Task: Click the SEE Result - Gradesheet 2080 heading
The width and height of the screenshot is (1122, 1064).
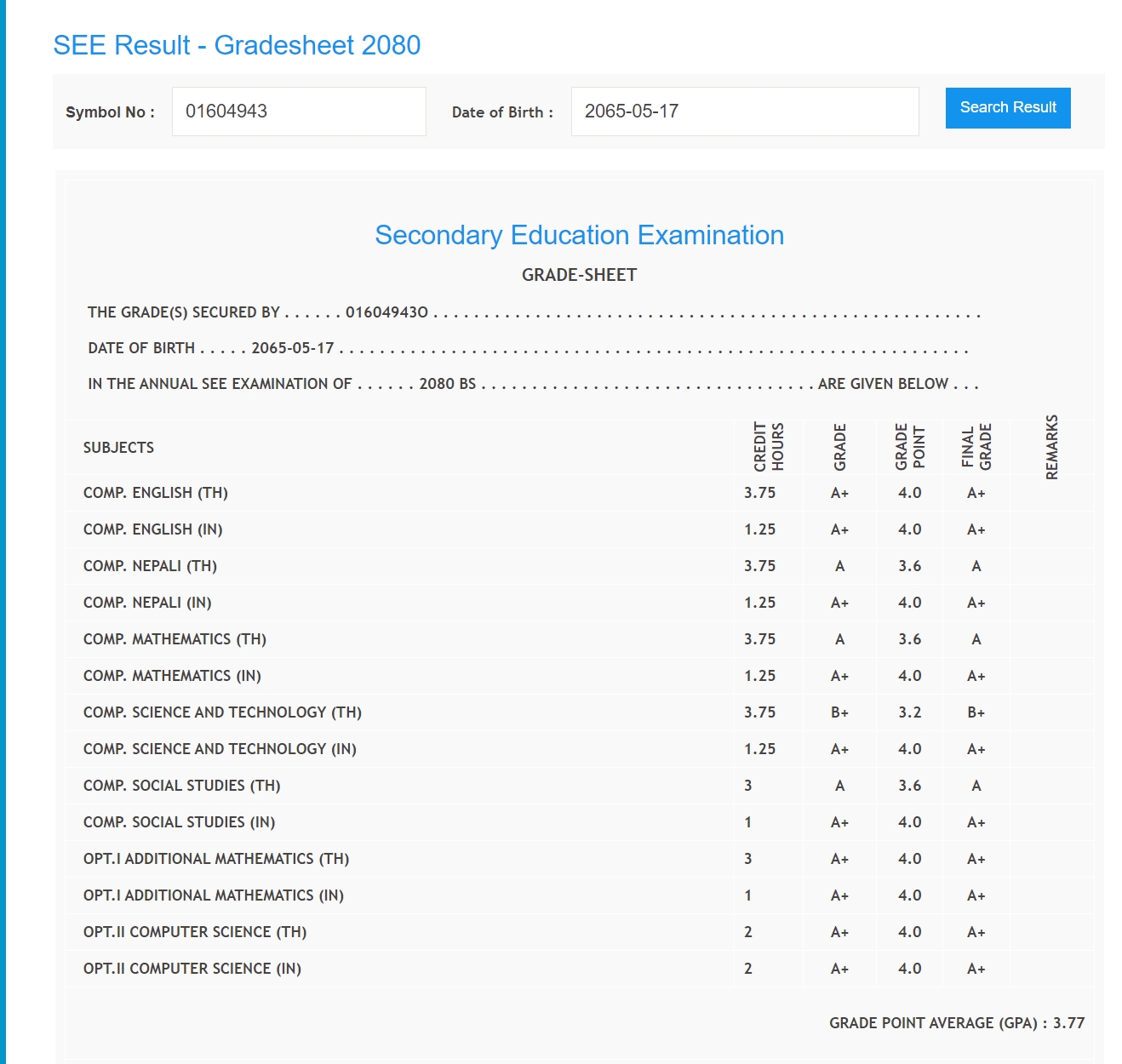Action: pyautogui.click(x=237, y=45)
